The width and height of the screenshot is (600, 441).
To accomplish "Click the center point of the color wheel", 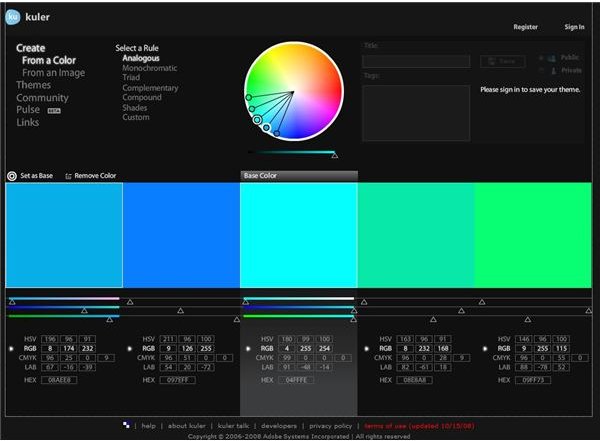I will [x=293, y=92].
